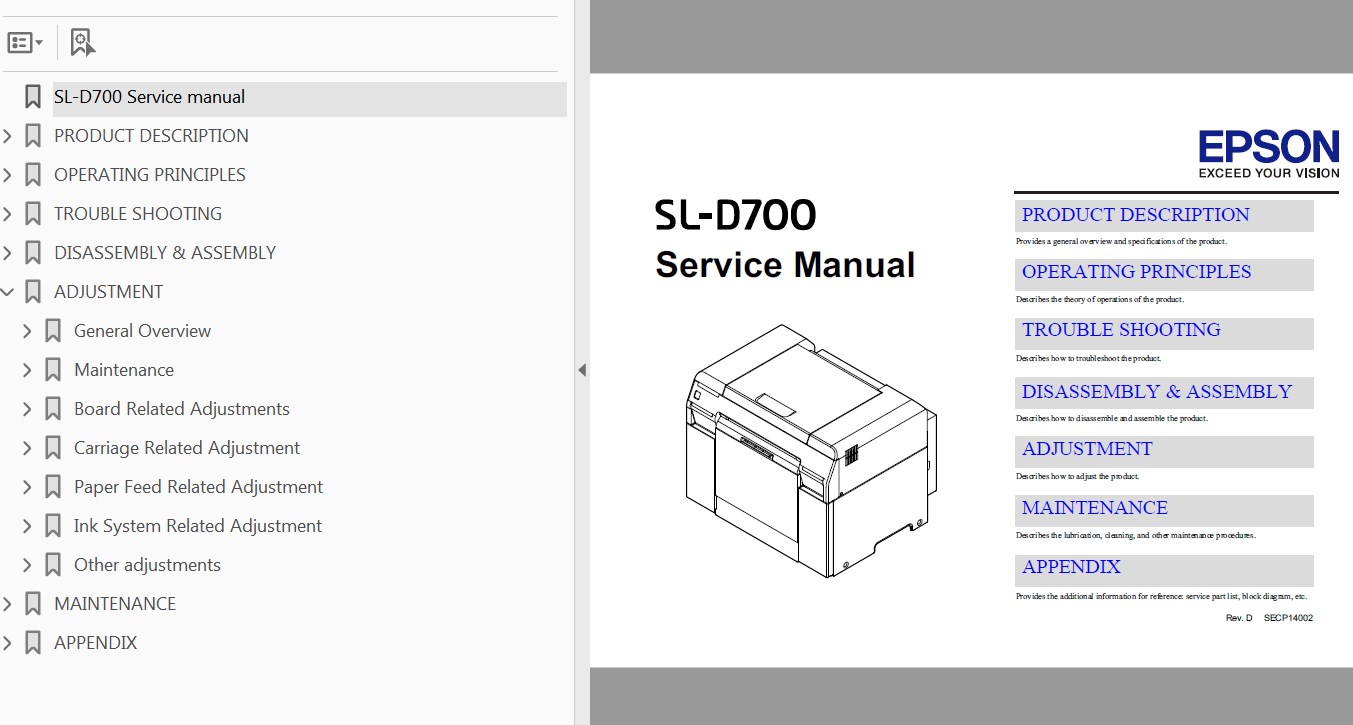Expand the PRODUCT DESCRIPTION bookmark
Image resolution: width=1353 pixels, height=725 pixels.
point(8,136)
